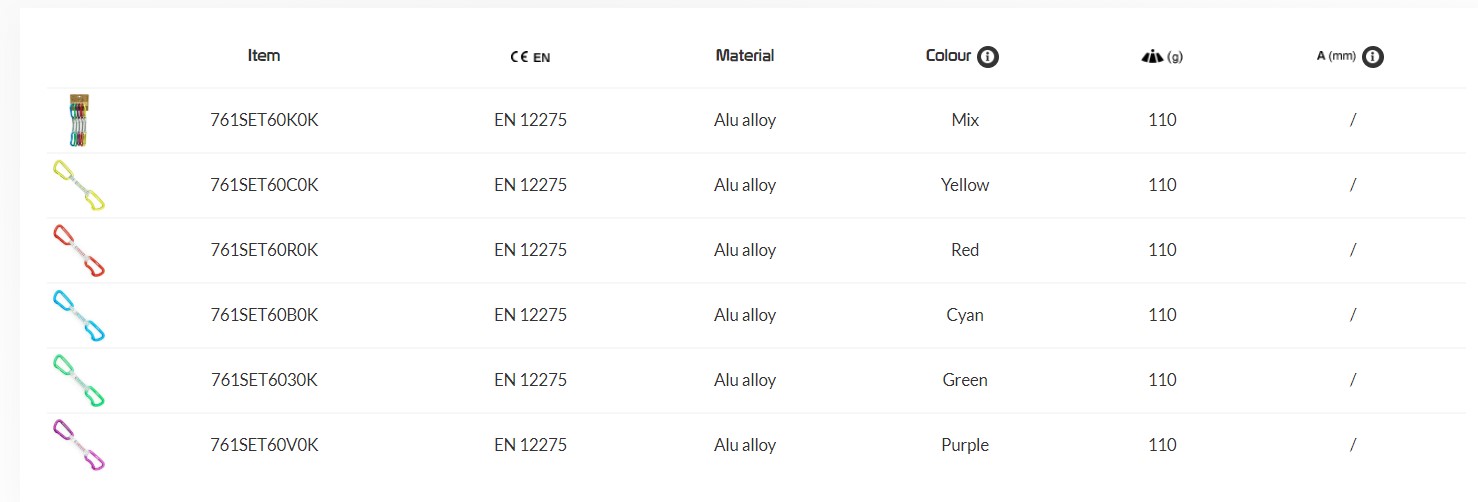
Task: Open the red quickdraw thumbnail
Action: pyautogui.click(x=78, y=250)
